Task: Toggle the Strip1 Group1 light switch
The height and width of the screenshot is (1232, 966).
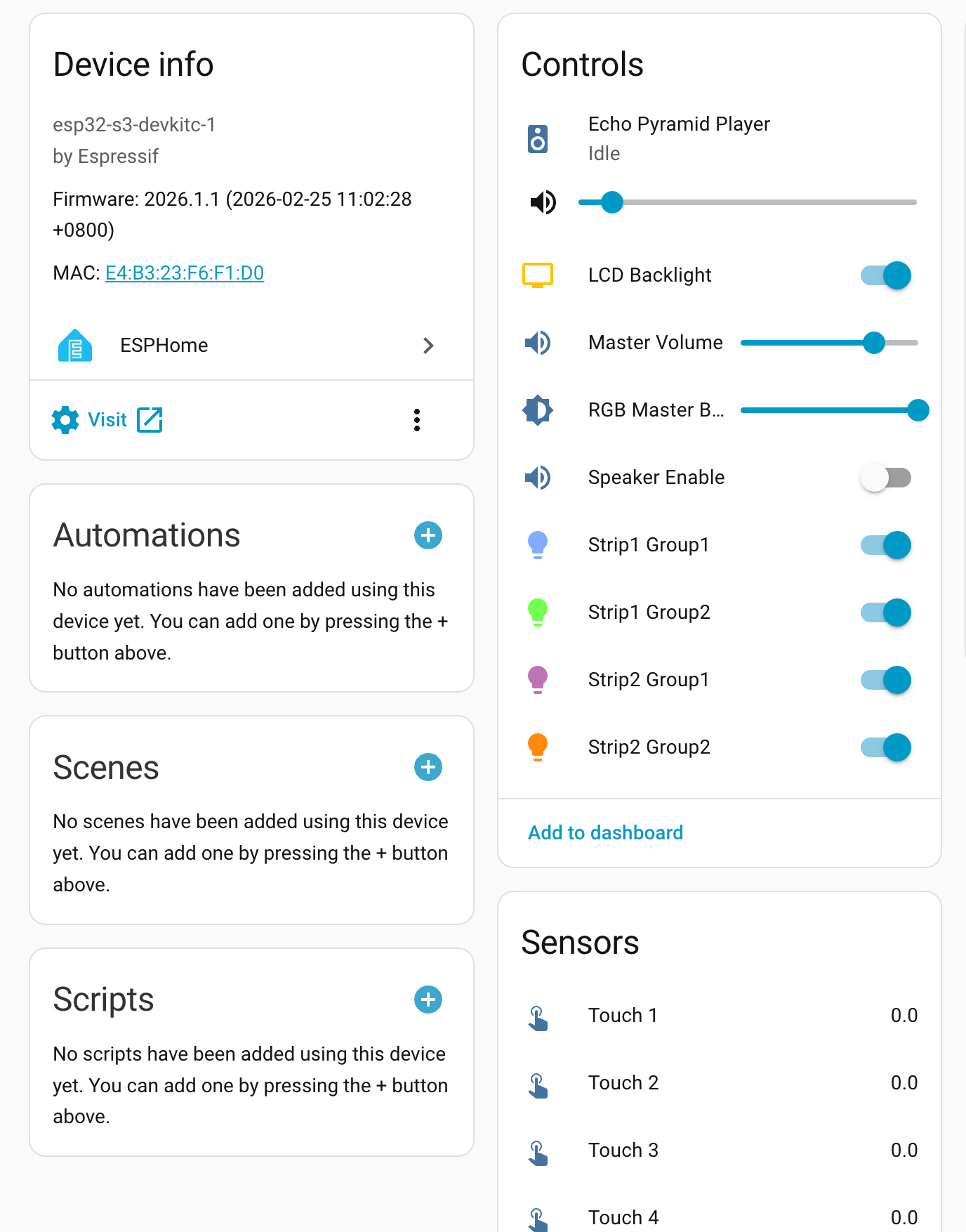Action: click(x=886, y=545)
